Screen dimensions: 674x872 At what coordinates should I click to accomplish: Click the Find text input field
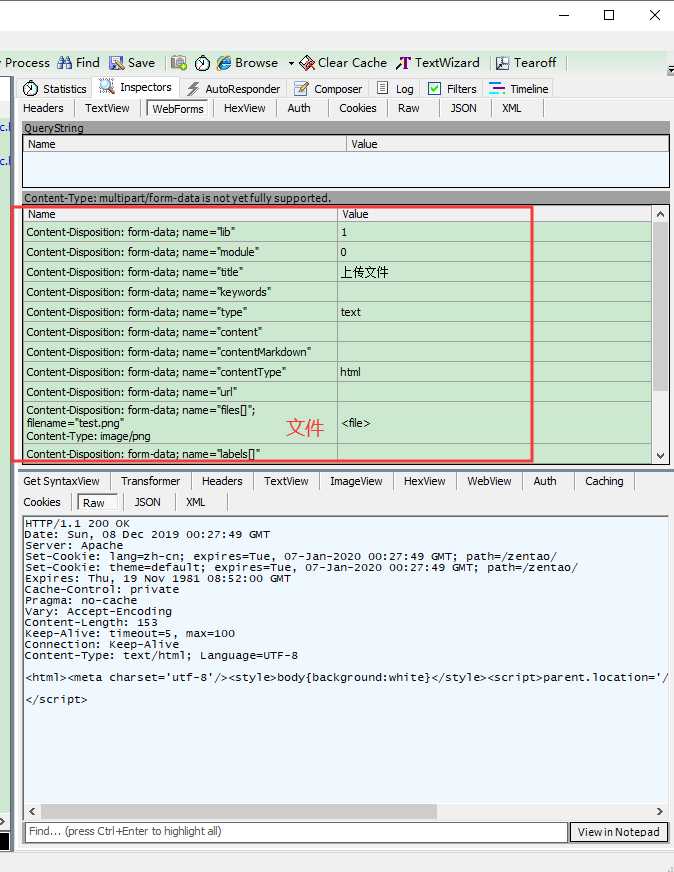click(296, 831)
